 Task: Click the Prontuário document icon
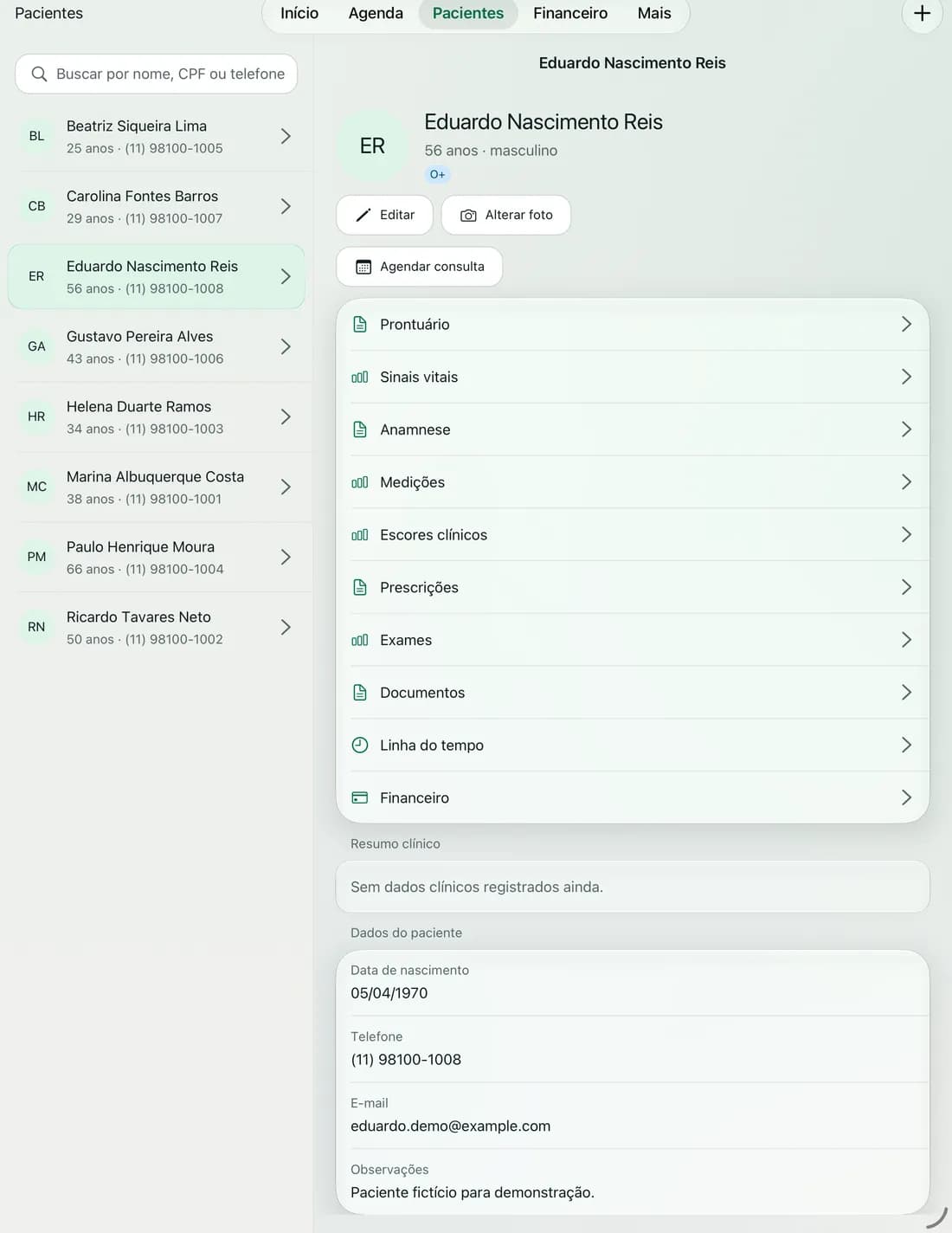pyautogui.click(x=360, y=325)
